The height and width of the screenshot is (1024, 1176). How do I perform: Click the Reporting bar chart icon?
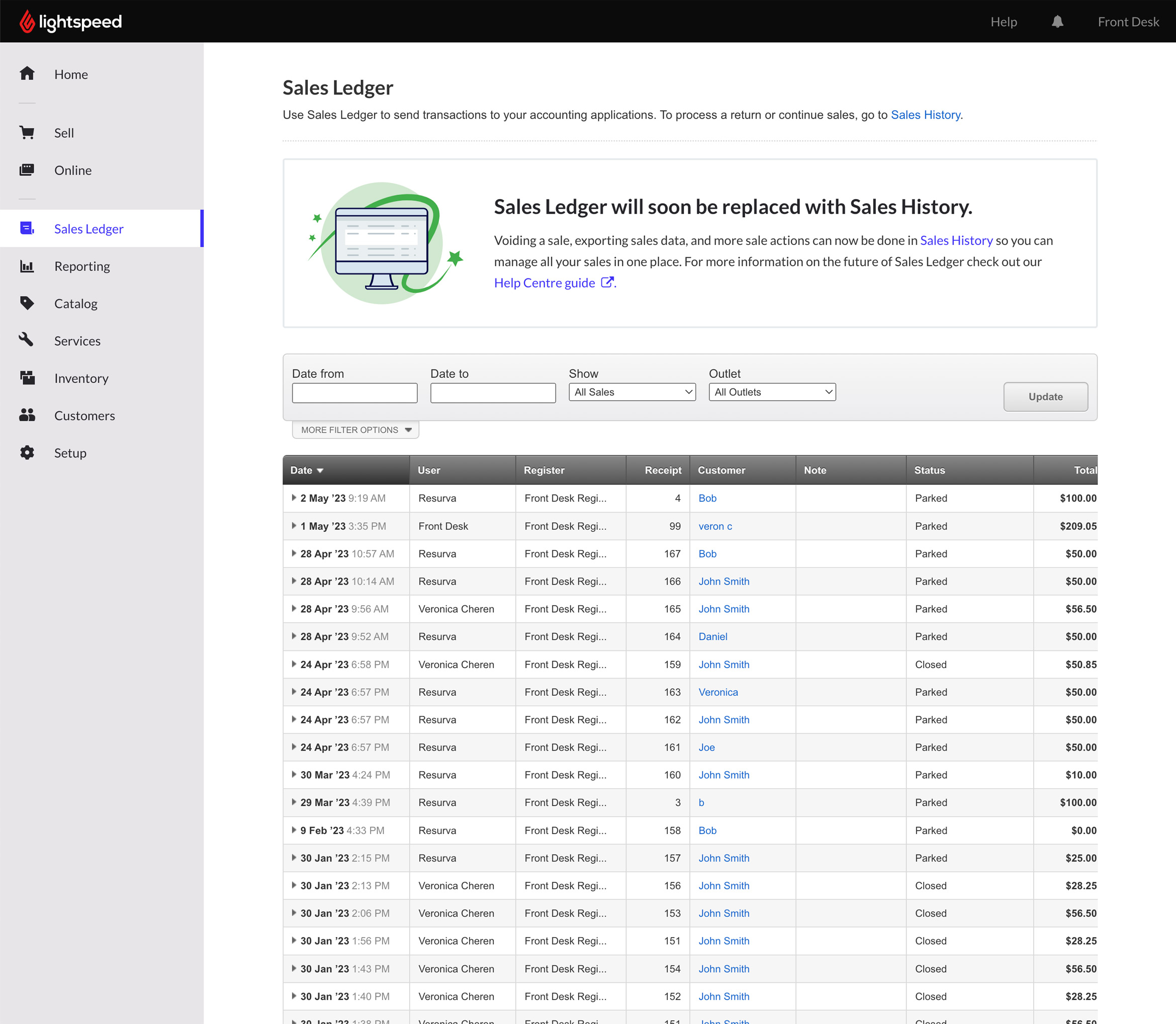tap(27, 266)
